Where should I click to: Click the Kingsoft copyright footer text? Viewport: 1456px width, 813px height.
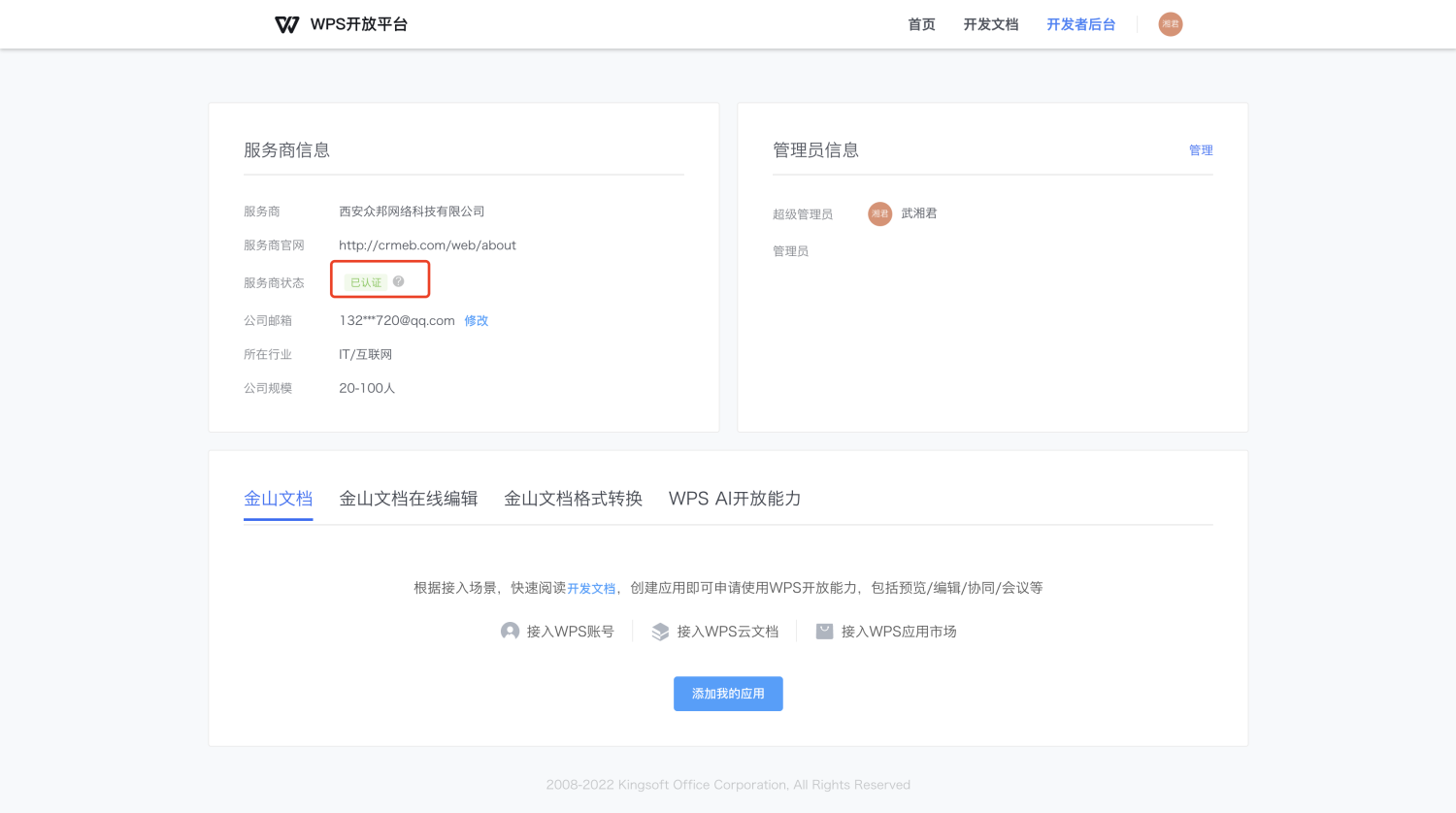(728, 785)
